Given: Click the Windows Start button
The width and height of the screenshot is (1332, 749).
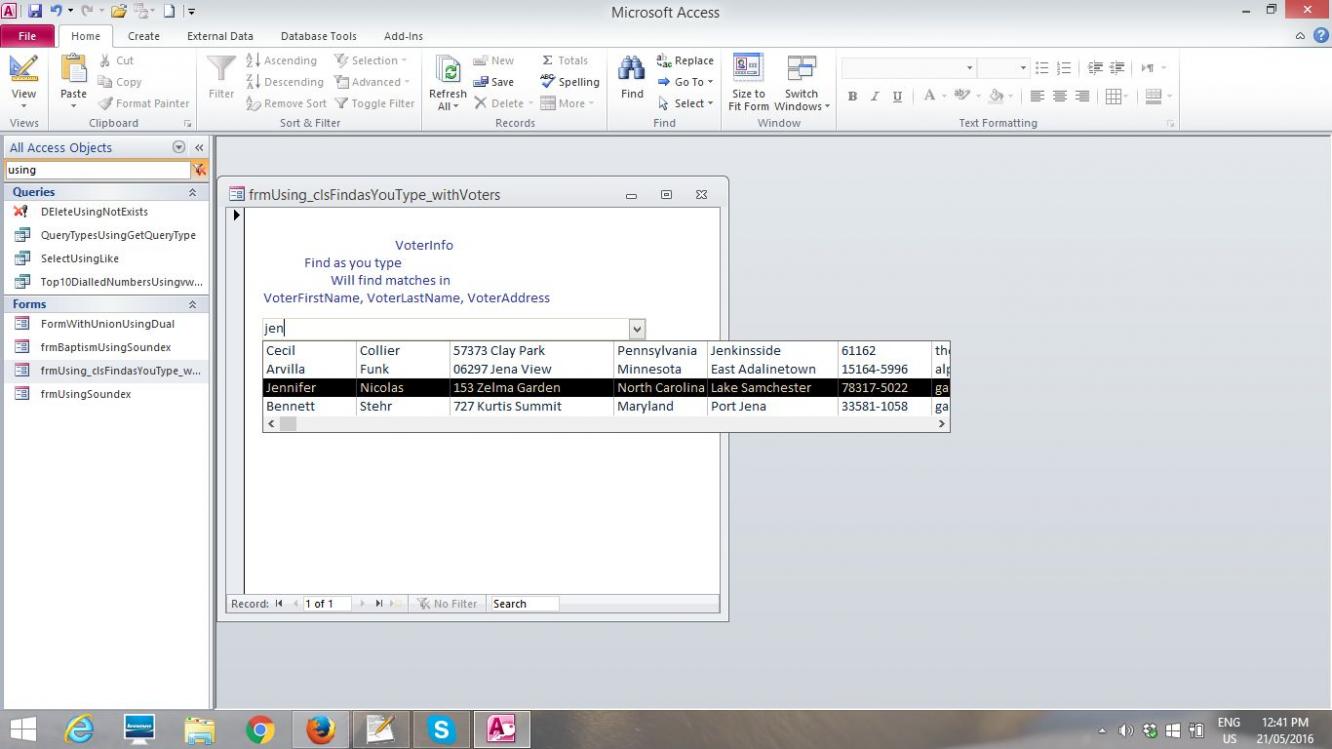Looking at the screenshot, I should pos(23,729).
